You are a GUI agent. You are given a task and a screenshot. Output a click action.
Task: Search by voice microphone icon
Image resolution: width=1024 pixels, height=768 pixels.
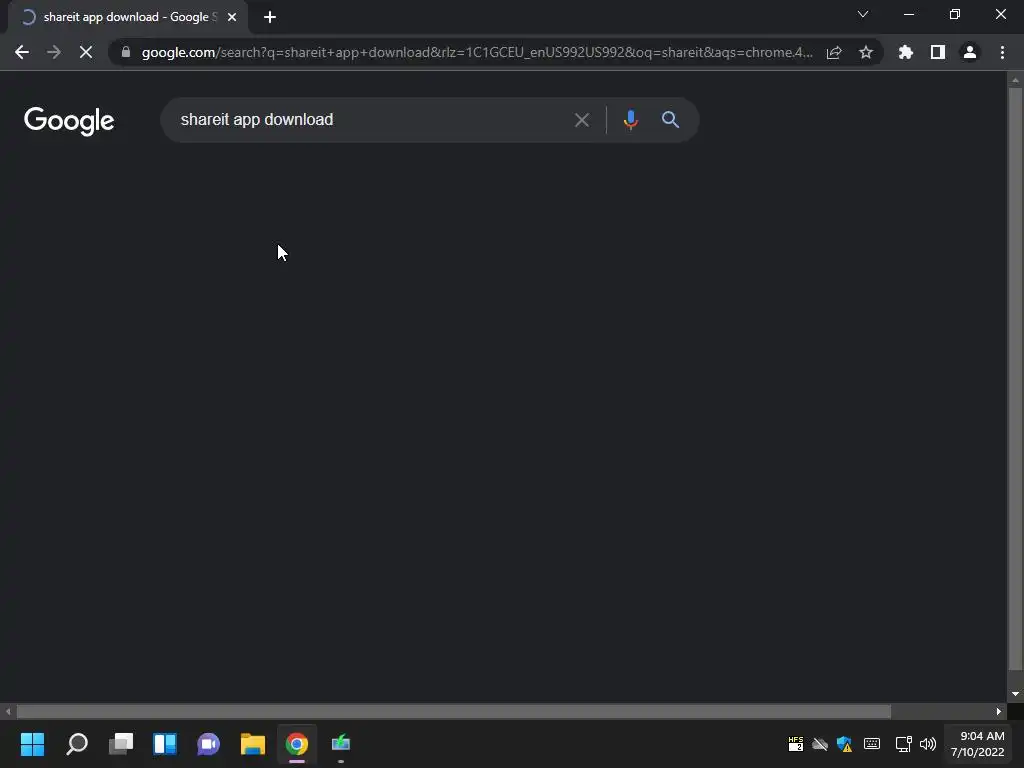click(631, 120)
